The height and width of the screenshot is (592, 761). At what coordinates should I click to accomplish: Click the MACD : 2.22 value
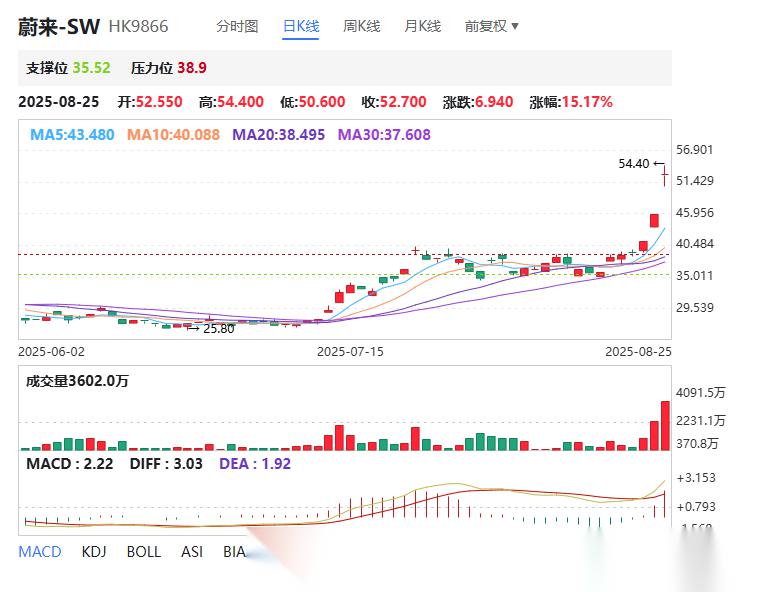[70, 464]
